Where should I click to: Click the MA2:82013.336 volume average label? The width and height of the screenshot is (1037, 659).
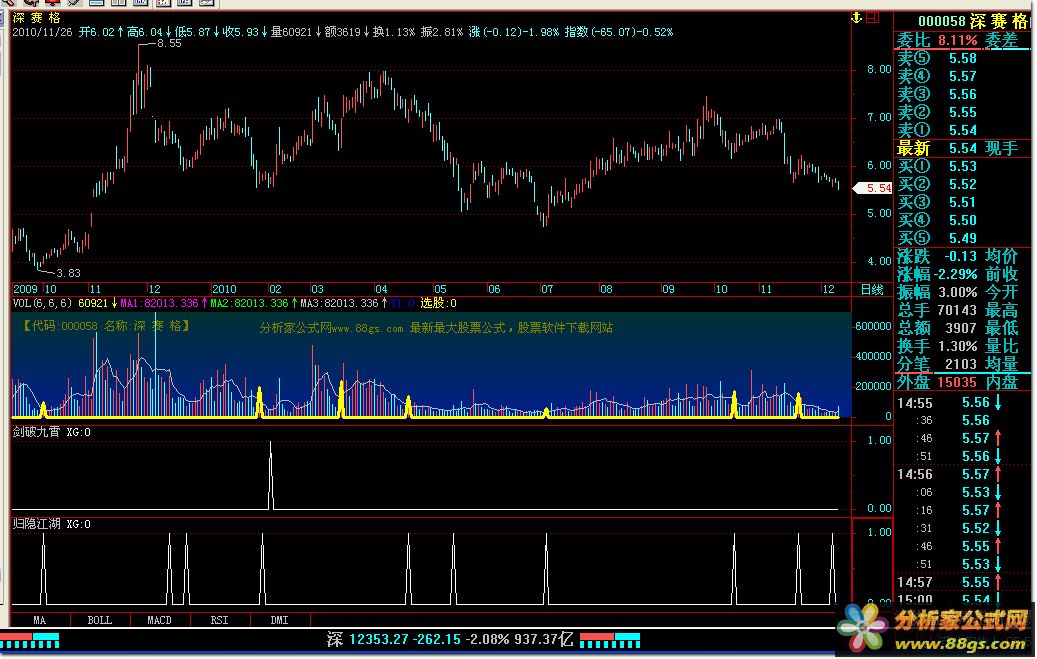click(x=249, y=304)
